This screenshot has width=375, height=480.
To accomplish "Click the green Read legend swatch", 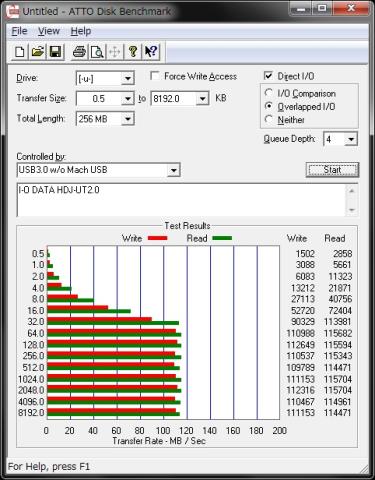I will coord(222,238).
